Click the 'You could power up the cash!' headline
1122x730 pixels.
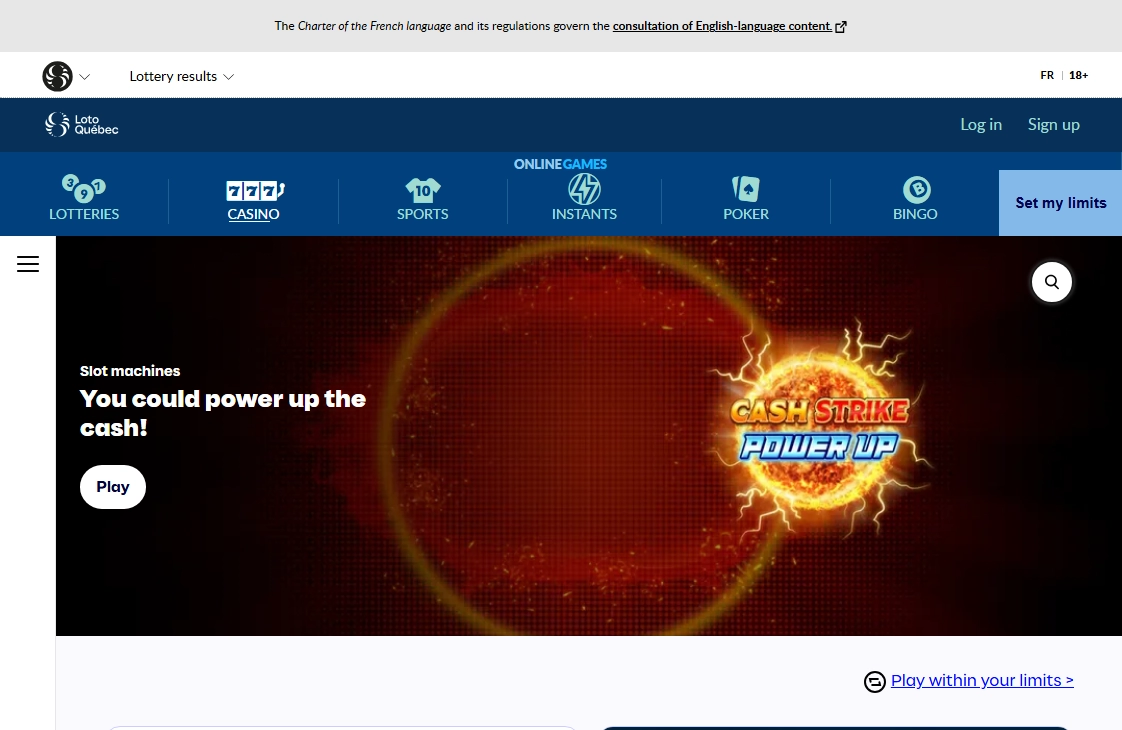[x=223, y=413]
